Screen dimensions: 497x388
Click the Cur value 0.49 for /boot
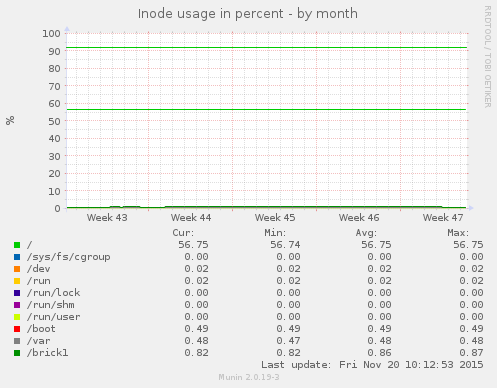click(196, 329)
